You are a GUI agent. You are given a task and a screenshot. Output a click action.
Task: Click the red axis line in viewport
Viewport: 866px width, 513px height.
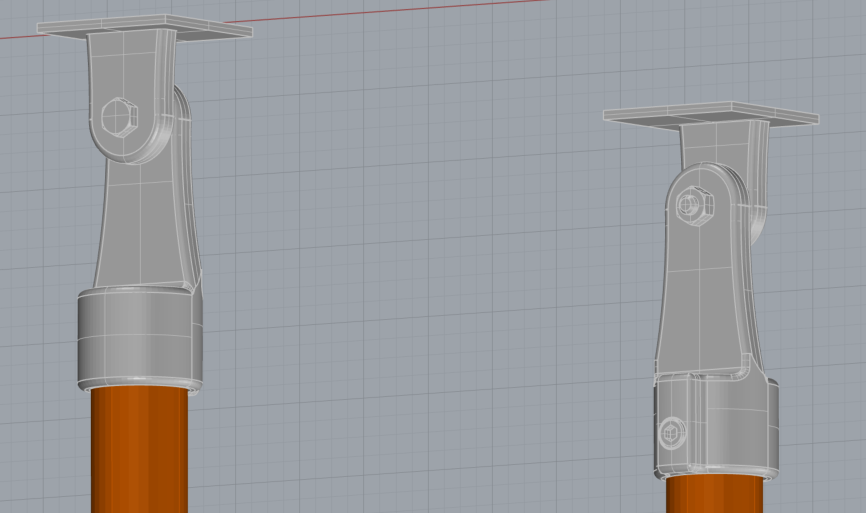[x=300, y=16]
